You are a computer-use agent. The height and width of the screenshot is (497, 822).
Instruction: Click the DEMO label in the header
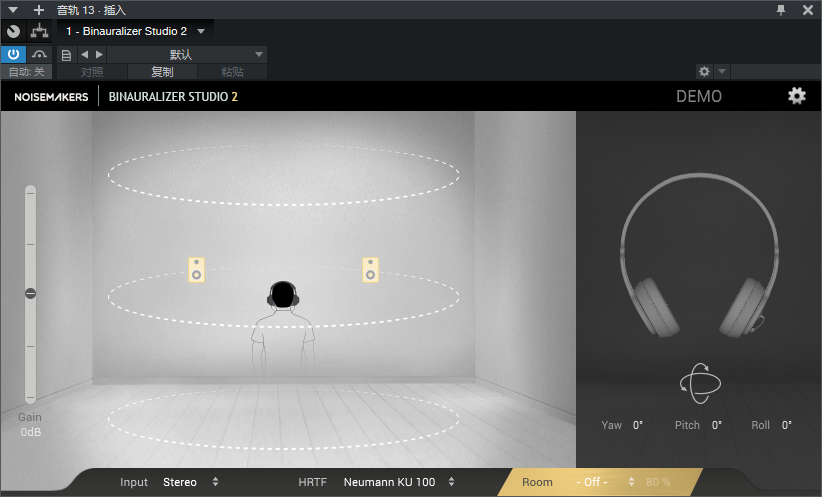tap(699, 96)
